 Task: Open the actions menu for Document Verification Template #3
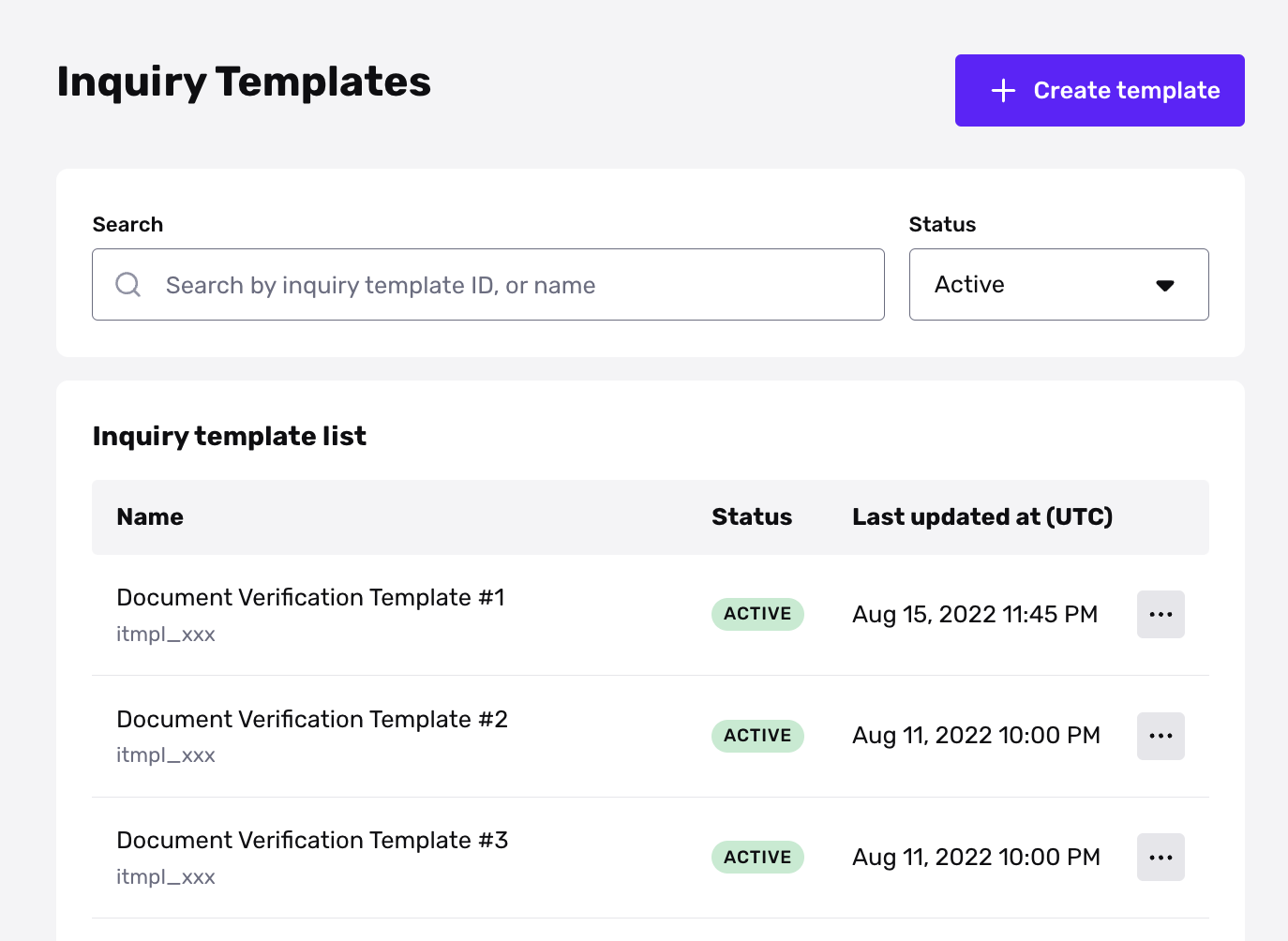click(1161, 857)
